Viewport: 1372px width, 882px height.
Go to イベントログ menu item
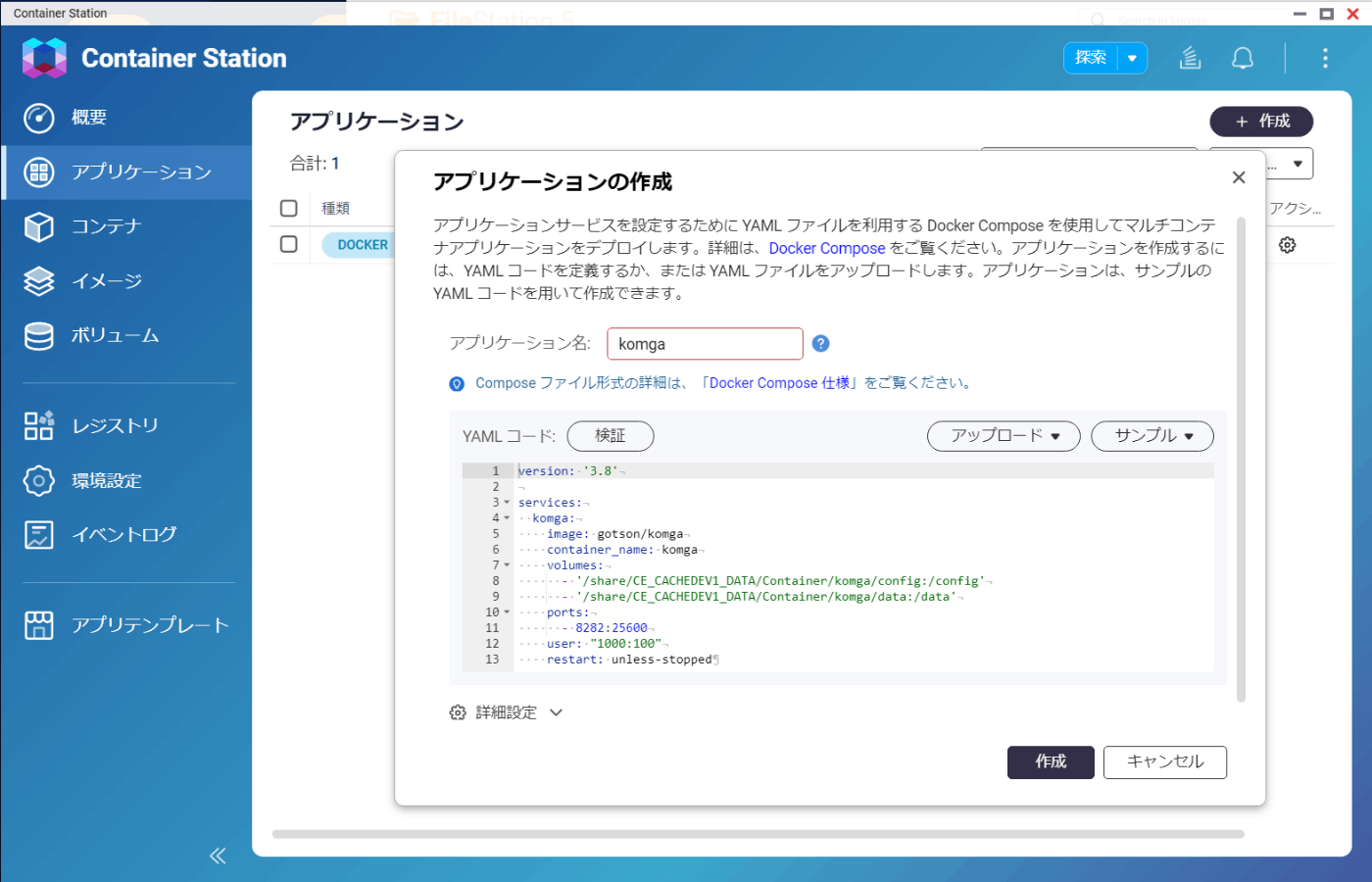[124, 535]
